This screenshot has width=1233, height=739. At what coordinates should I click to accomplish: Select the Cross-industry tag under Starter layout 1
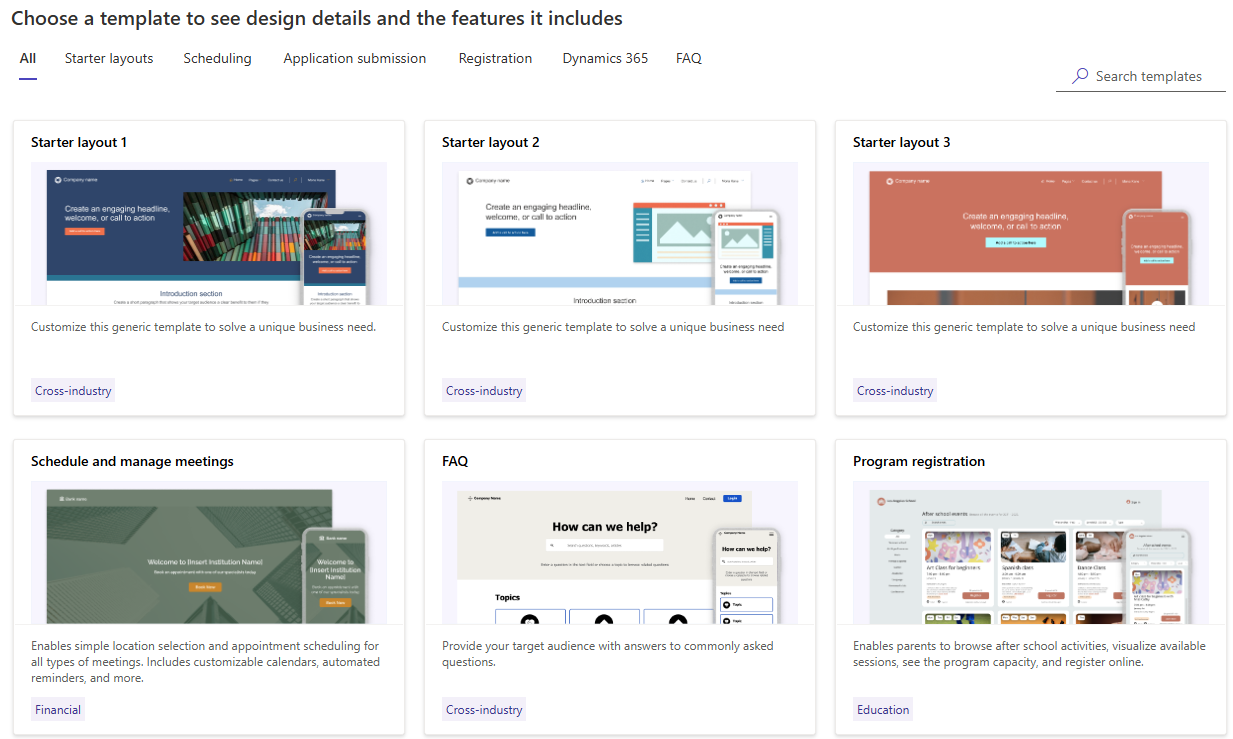click(72, 390)
